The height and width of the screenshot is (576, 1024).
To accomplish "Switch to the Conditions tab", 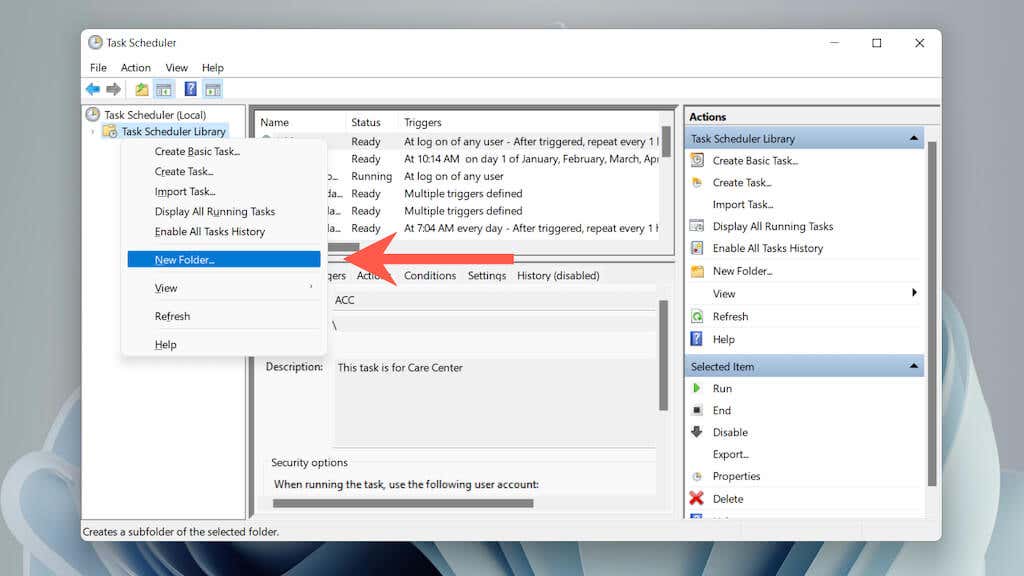I will (430, 276).
